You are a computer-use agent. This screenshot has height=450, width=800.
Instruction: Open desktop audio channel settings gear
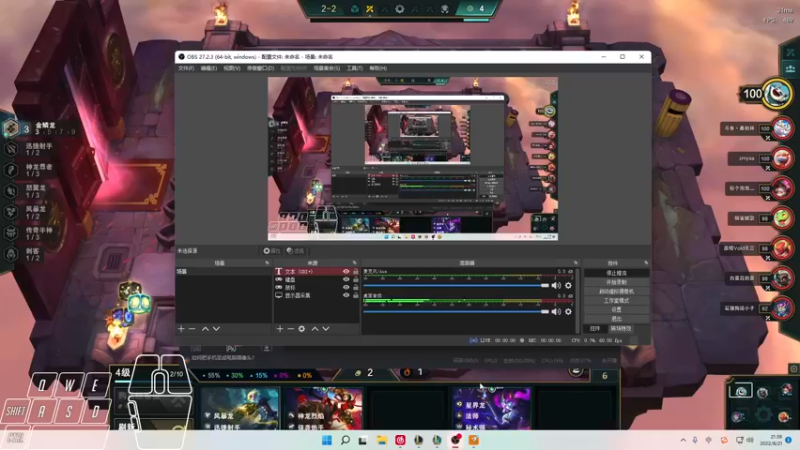coord(568,311)
